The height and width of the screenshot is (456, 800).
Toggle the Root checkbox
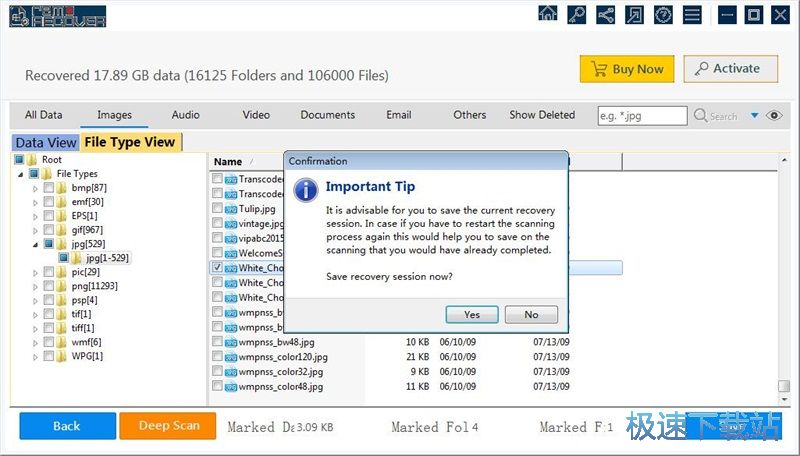click(x=19, y=160)
